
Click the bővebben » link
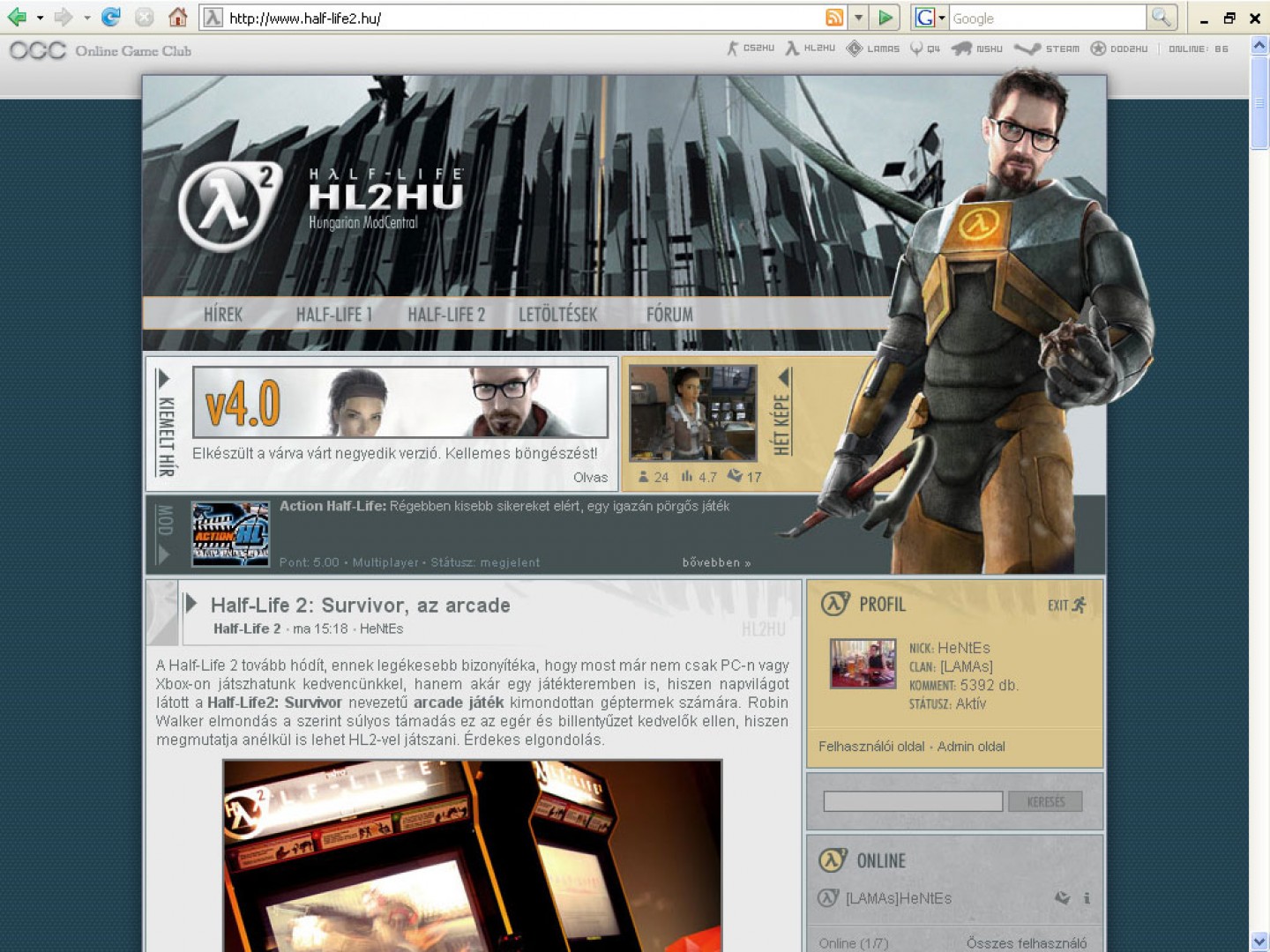click(x=716, y=562)
